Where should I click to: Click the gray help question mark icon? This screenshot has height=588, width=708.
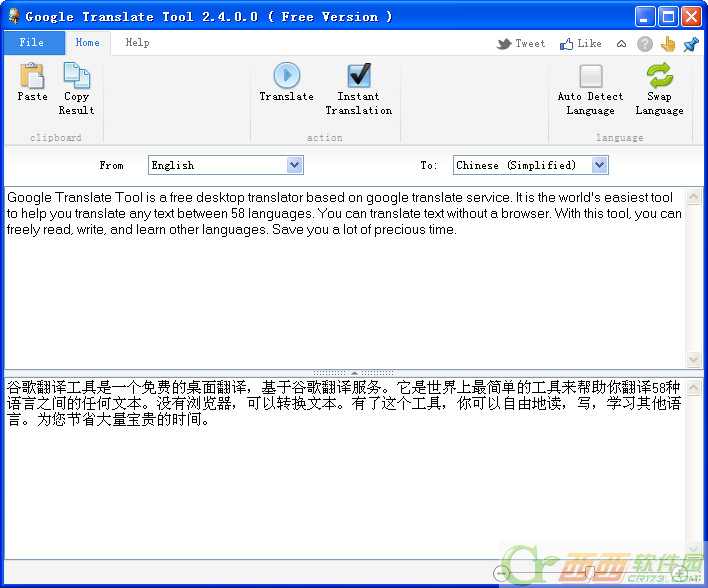click(645, 44)
